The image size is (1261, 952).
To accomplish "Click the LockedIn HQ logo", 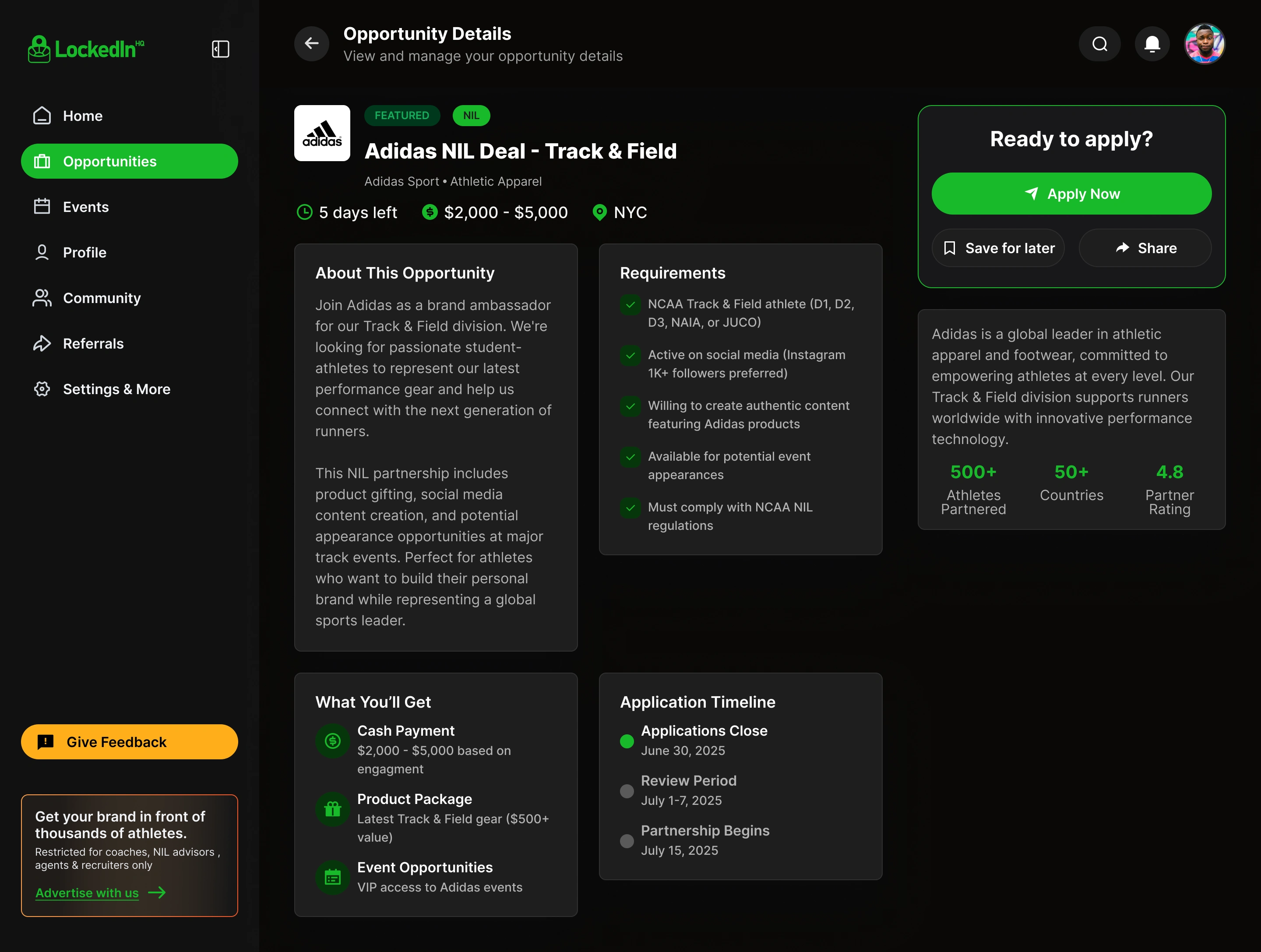I will (86, 49).
